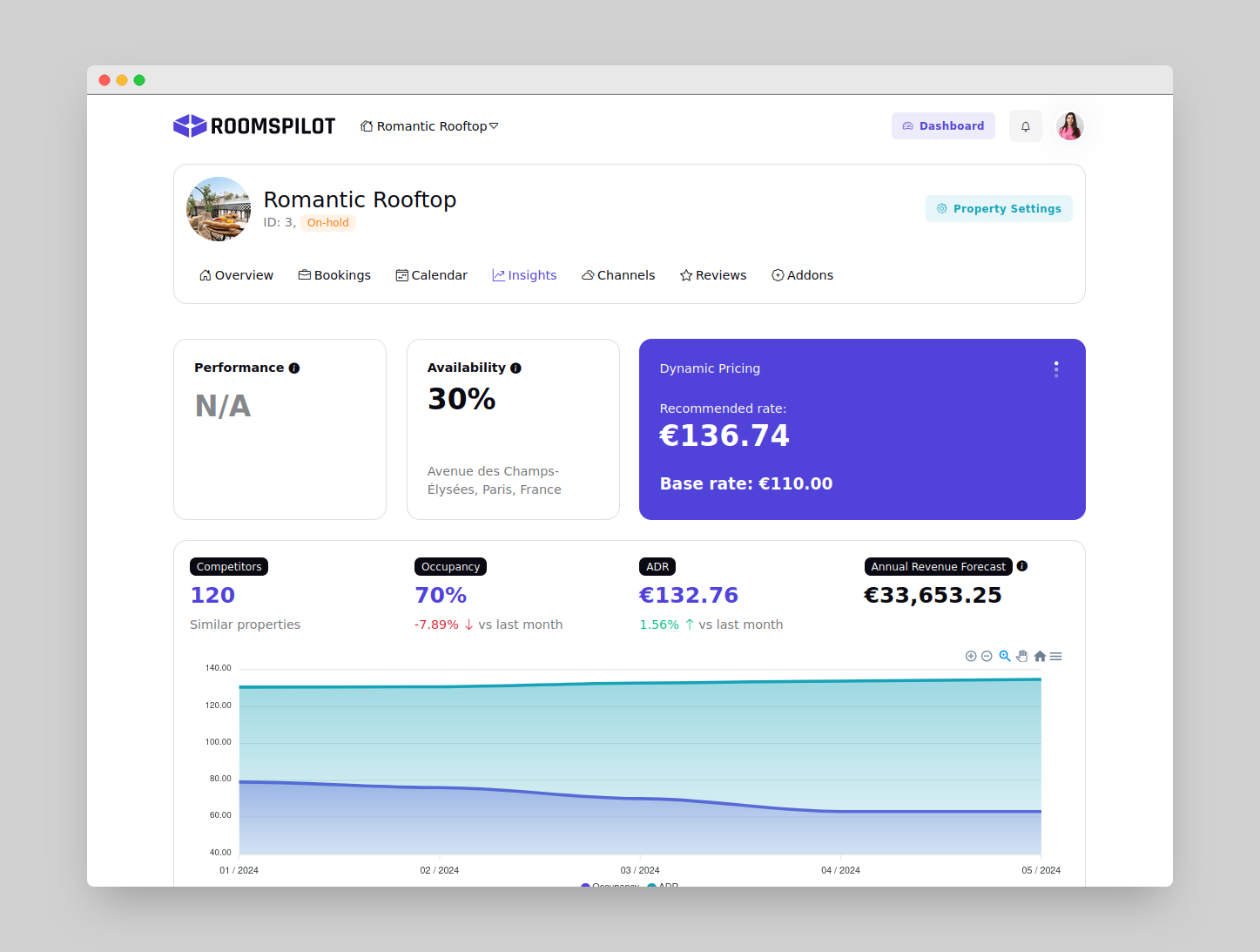Image resolution: width=1260 pixels, height=952 pixels.
Task: Click the Similar properties text
Action: click(x=245, y=625)
